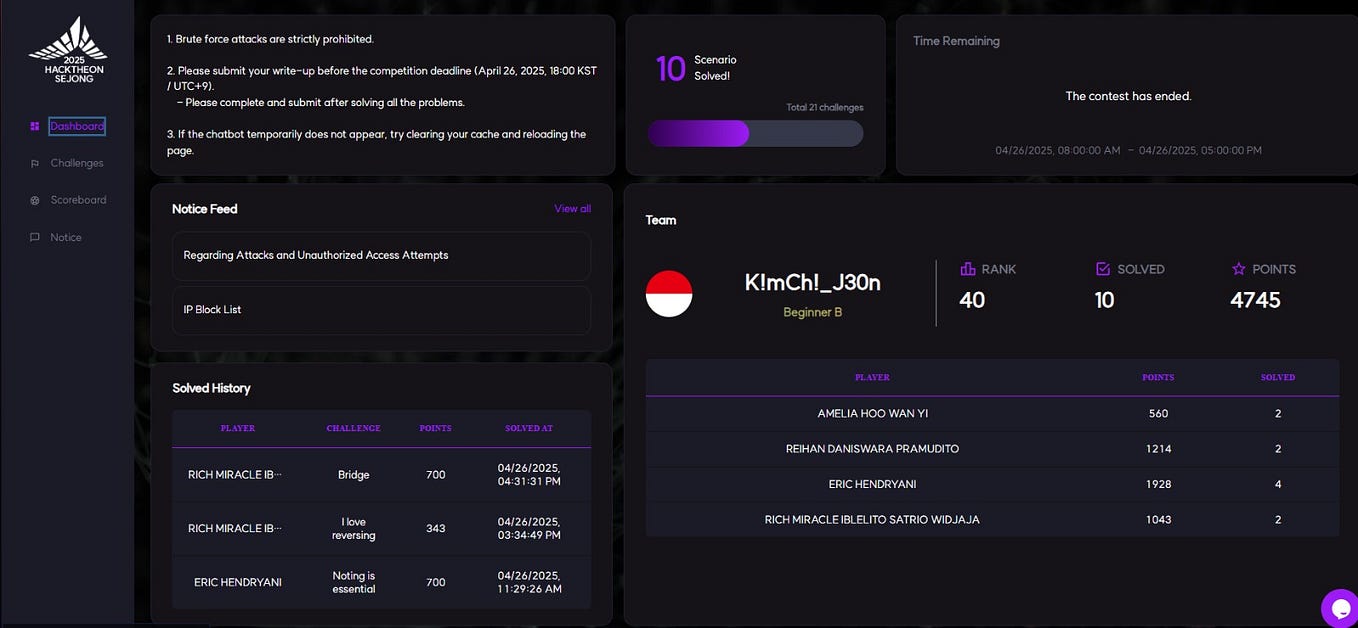Click the Scenario Solved progress bar
Screen dimensions: 1358x628
pos(756,133)
